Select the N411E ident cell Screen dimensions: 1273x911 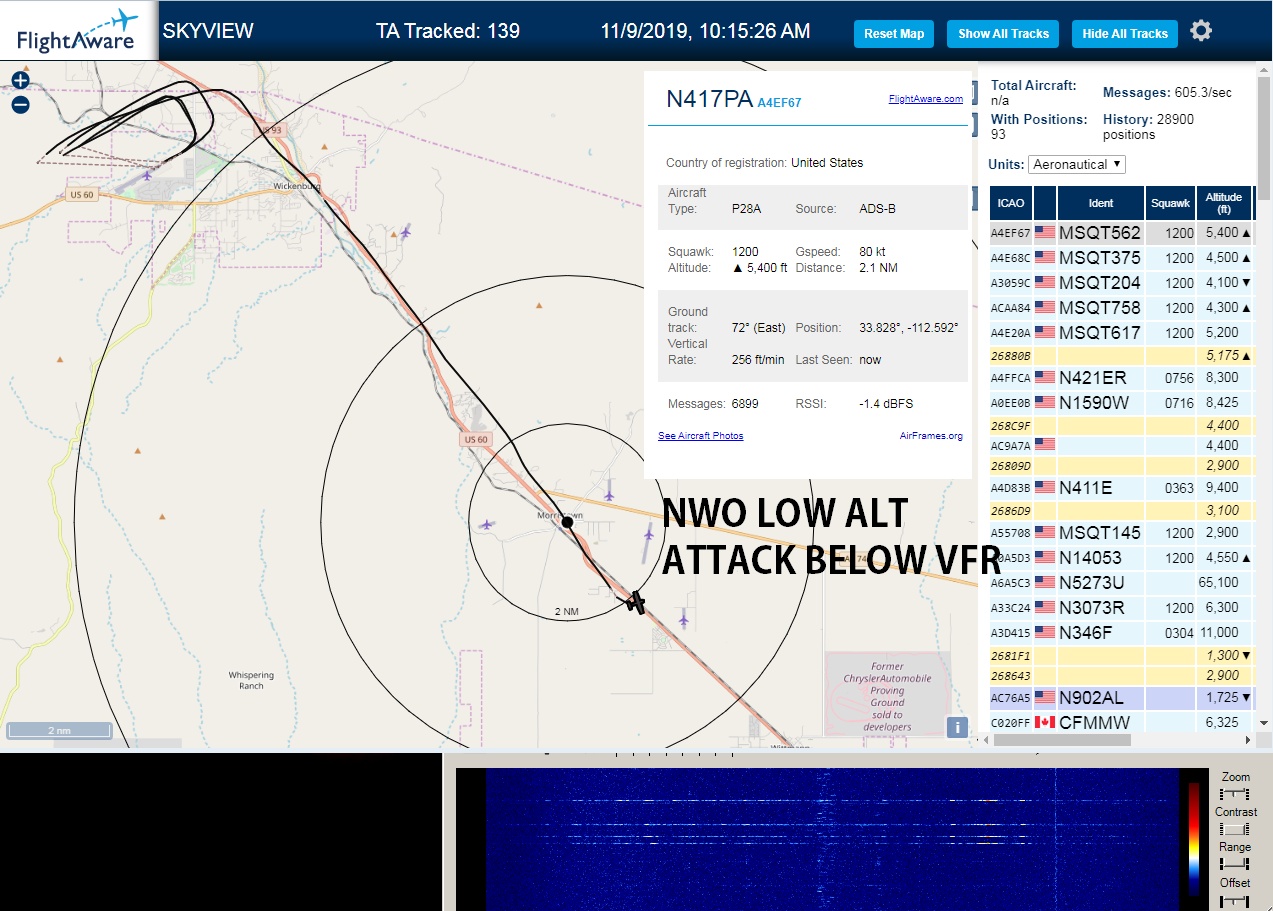point(1100,488)
